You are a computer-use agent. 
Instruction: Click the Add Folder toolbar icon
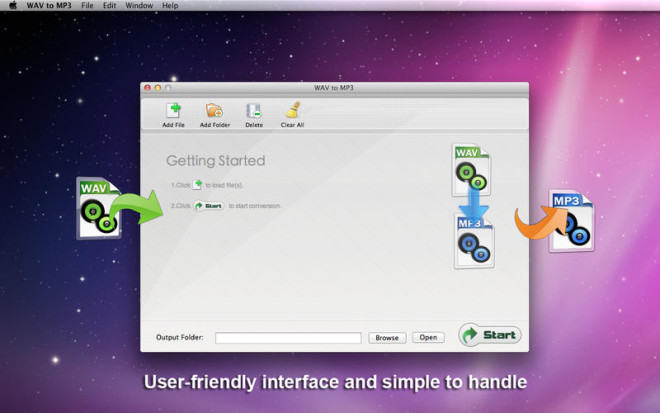coord(214,111)
